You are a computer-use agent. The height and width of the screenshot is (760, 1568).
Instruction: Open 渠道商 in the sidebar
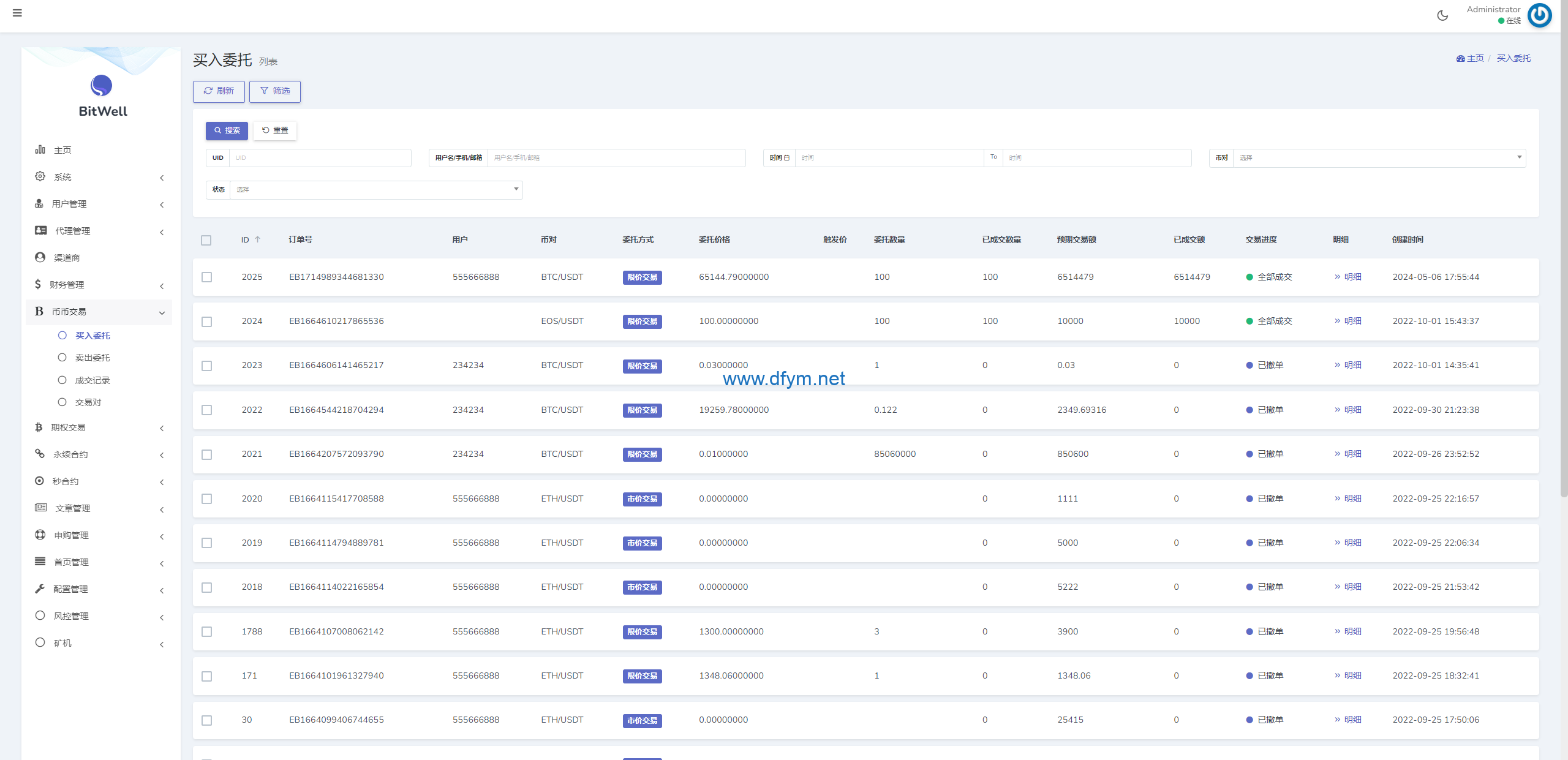(67, 258)
